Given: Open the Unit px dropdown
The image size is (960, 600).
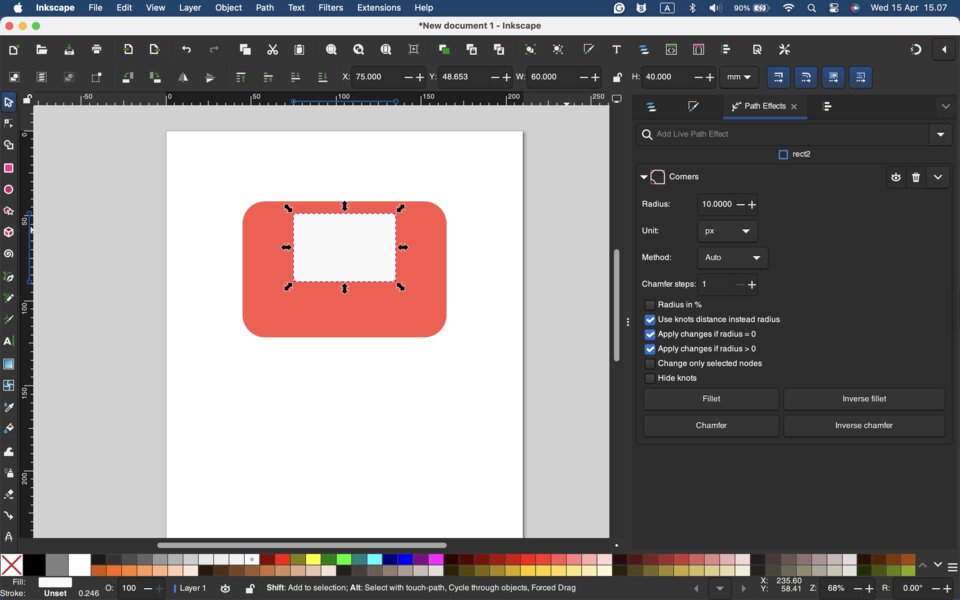Looking at the screenshot, I should click(727, 232).
